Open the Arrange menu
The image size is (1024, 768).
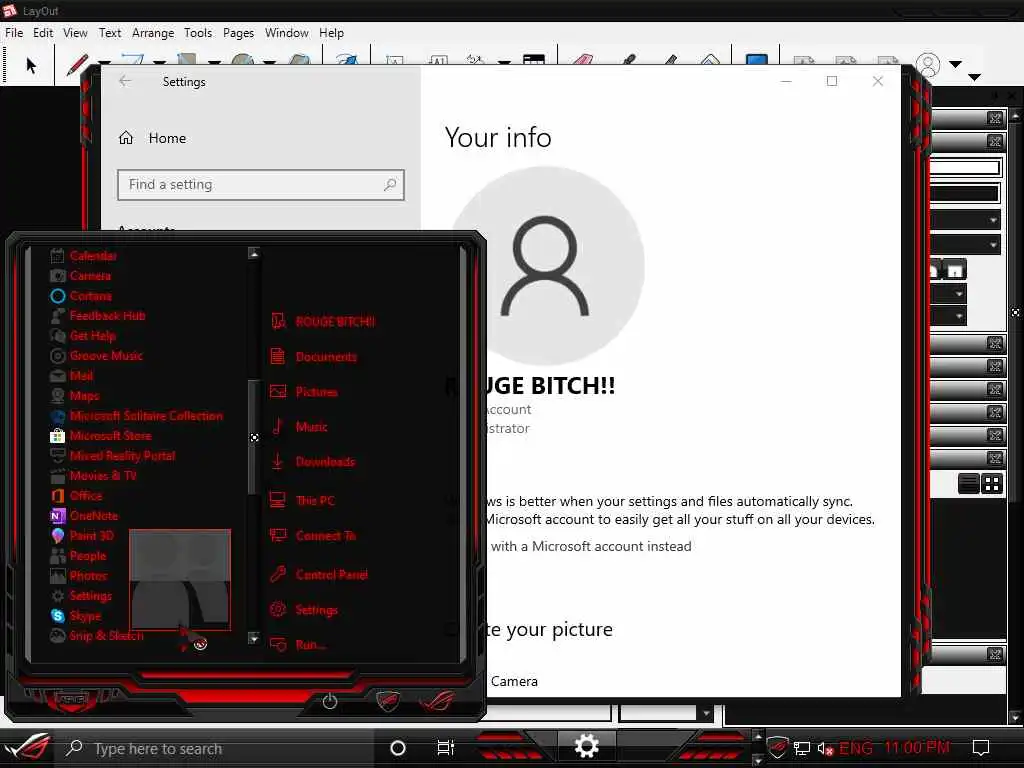tap(153, 33)
